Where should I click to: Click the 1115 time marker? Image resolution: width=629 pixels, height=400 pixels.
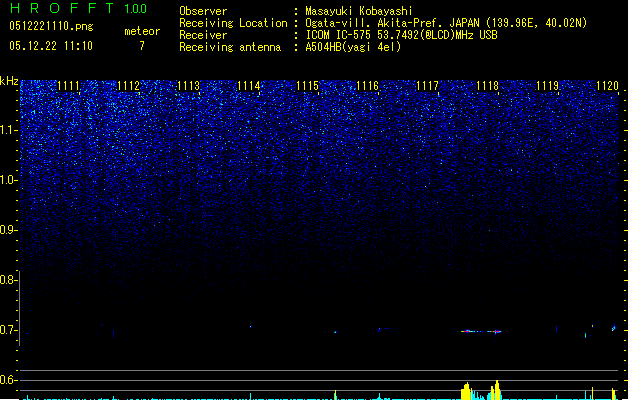click(x=307, y=86)
